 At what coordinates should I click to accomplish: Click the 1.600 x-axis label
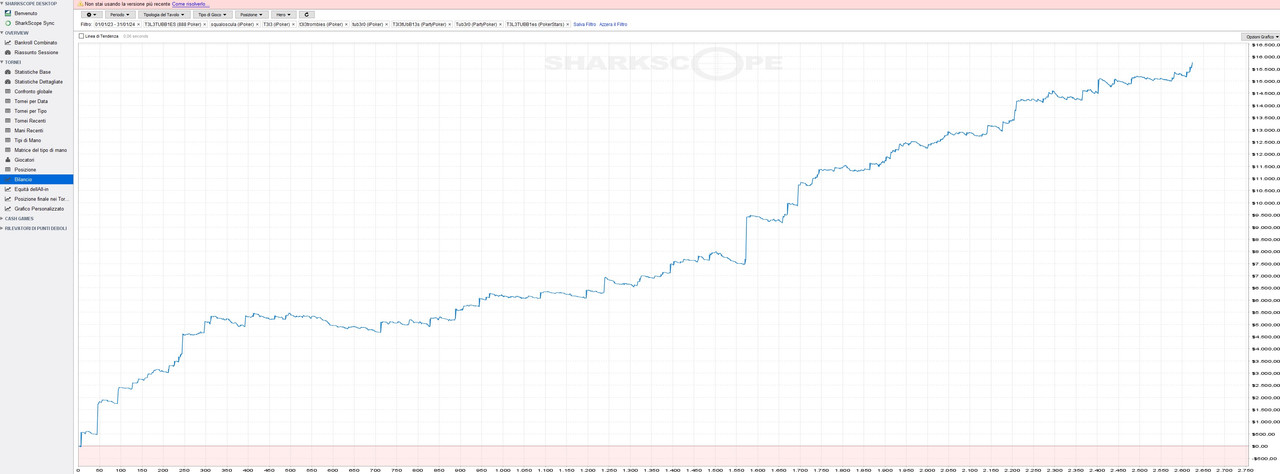coord(758,470)
